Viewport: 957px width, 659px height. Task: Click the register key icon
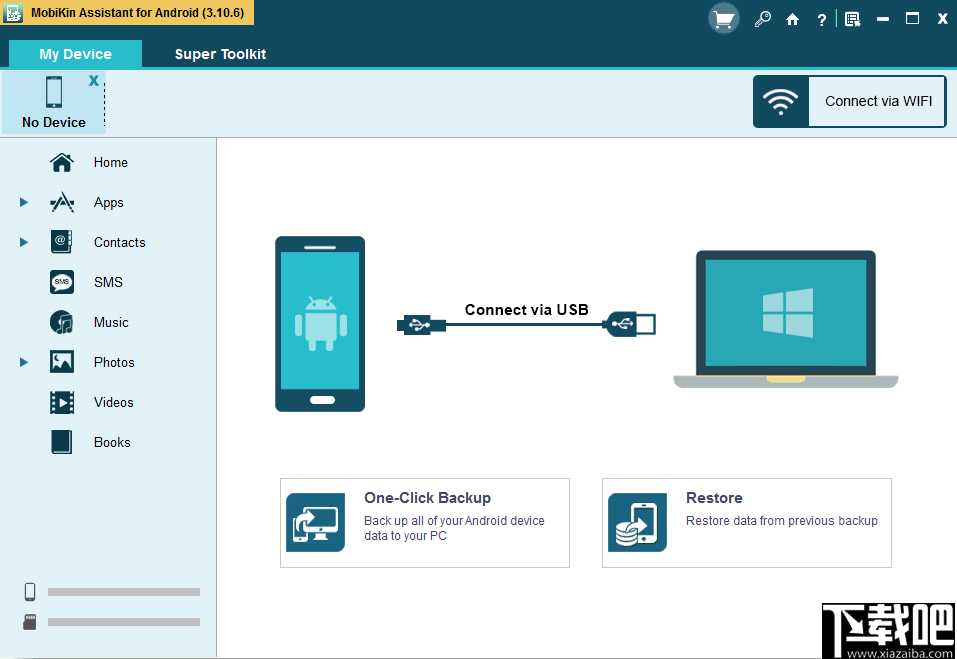pos(762,18)
